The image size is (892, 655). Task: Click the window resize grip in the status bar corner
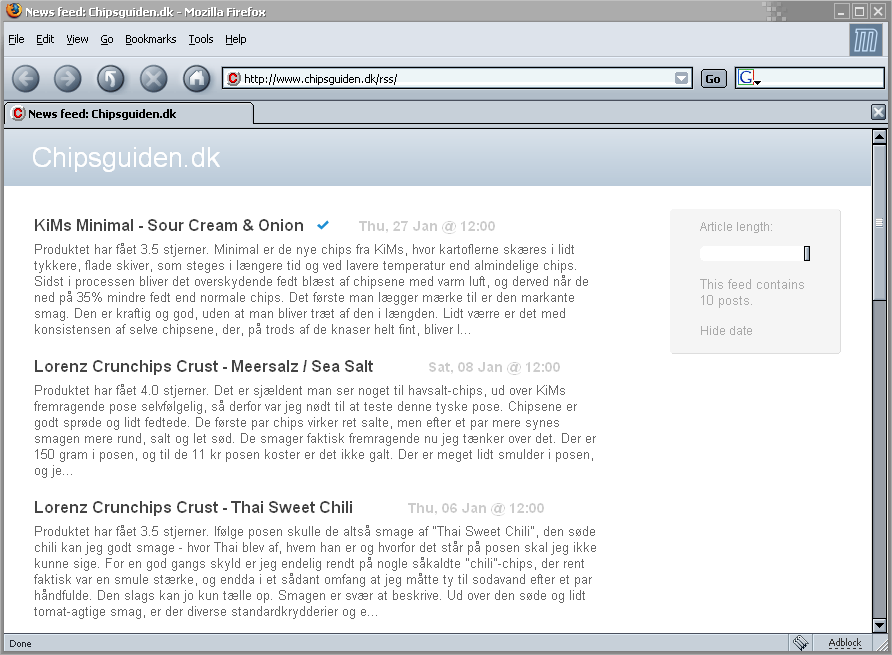pyautogui.click(x=883, y=644)
